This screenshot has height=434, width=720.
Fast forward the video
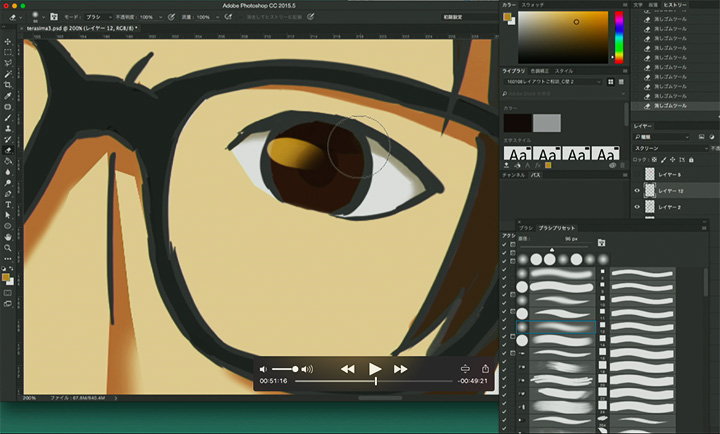(x=400, y=369)
